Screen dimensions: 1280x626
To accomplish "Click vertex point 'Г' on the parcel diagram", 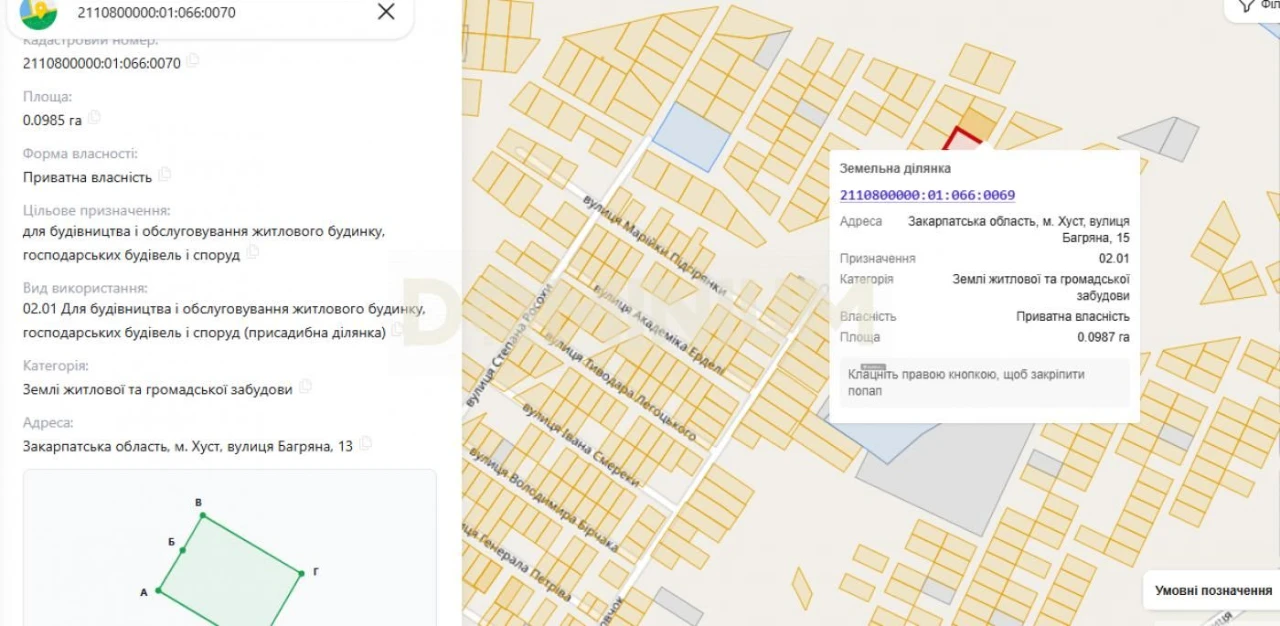I will pyautogui.click(x=301, y=573).
